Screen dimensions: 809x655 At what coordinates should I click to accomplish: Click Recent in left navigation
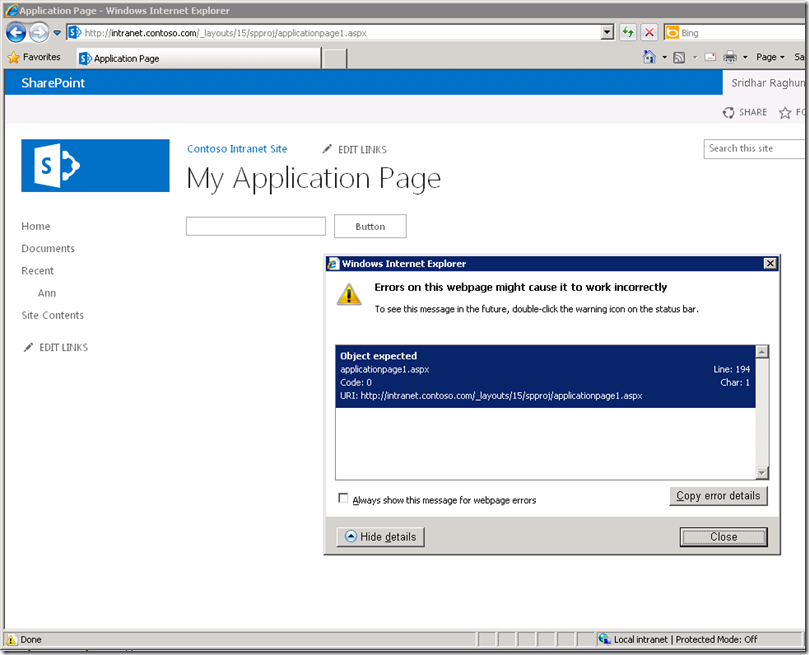click(37, 271)
